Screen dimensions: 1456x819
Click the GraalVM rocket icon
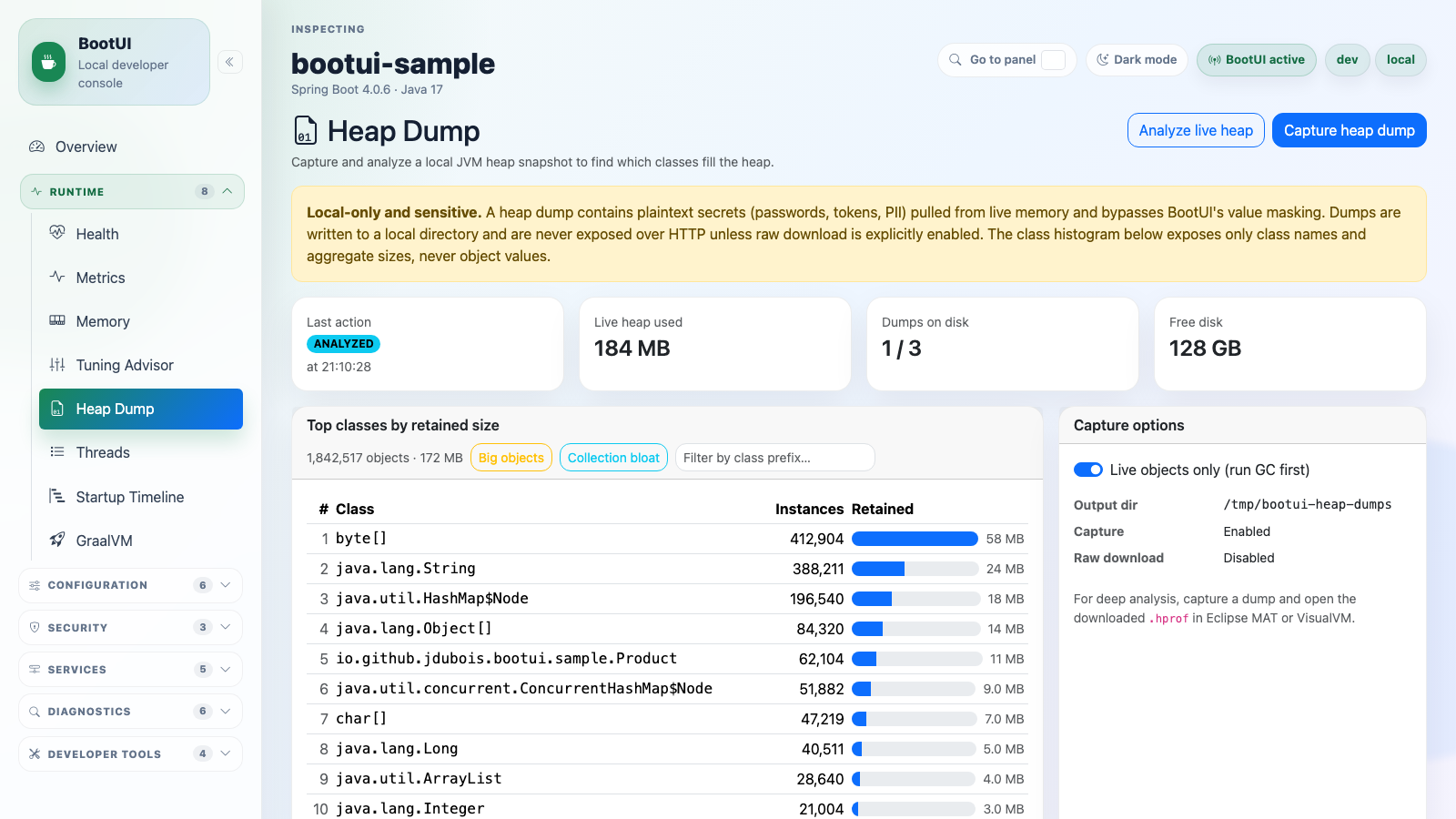click(x=57, y=540)
